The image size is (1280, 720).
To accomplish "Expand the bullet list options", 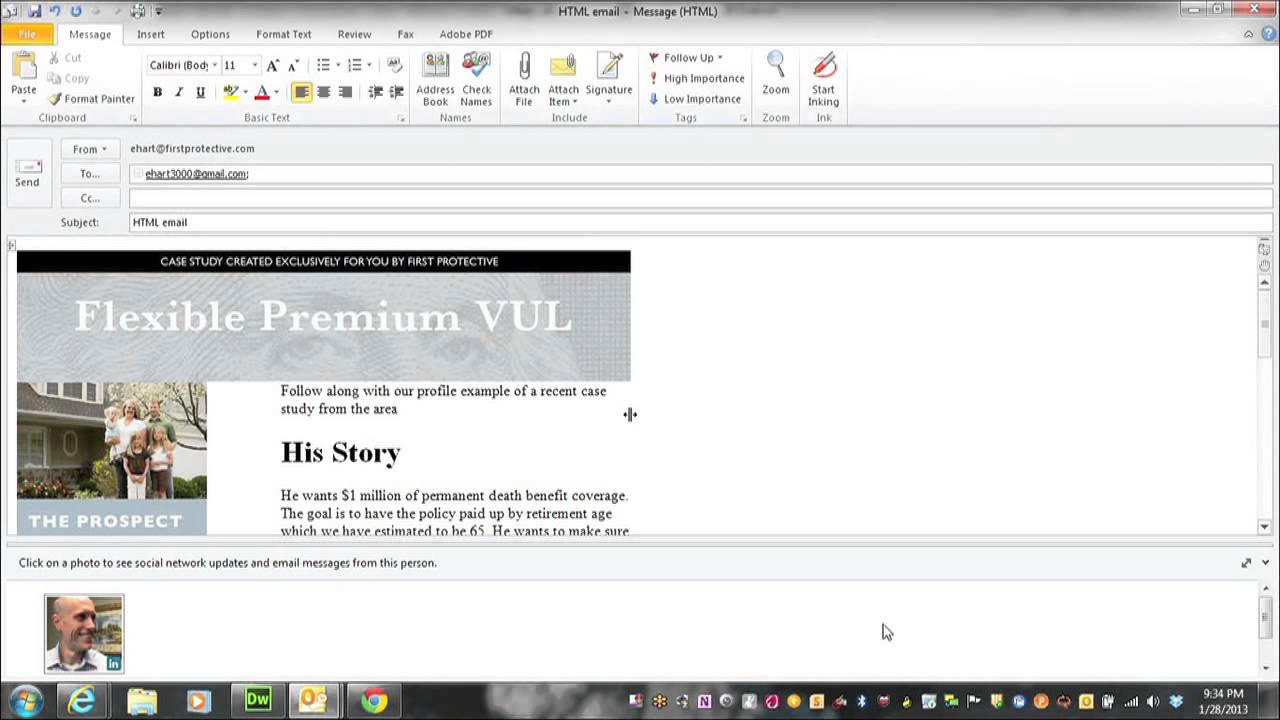I will 337,65.
